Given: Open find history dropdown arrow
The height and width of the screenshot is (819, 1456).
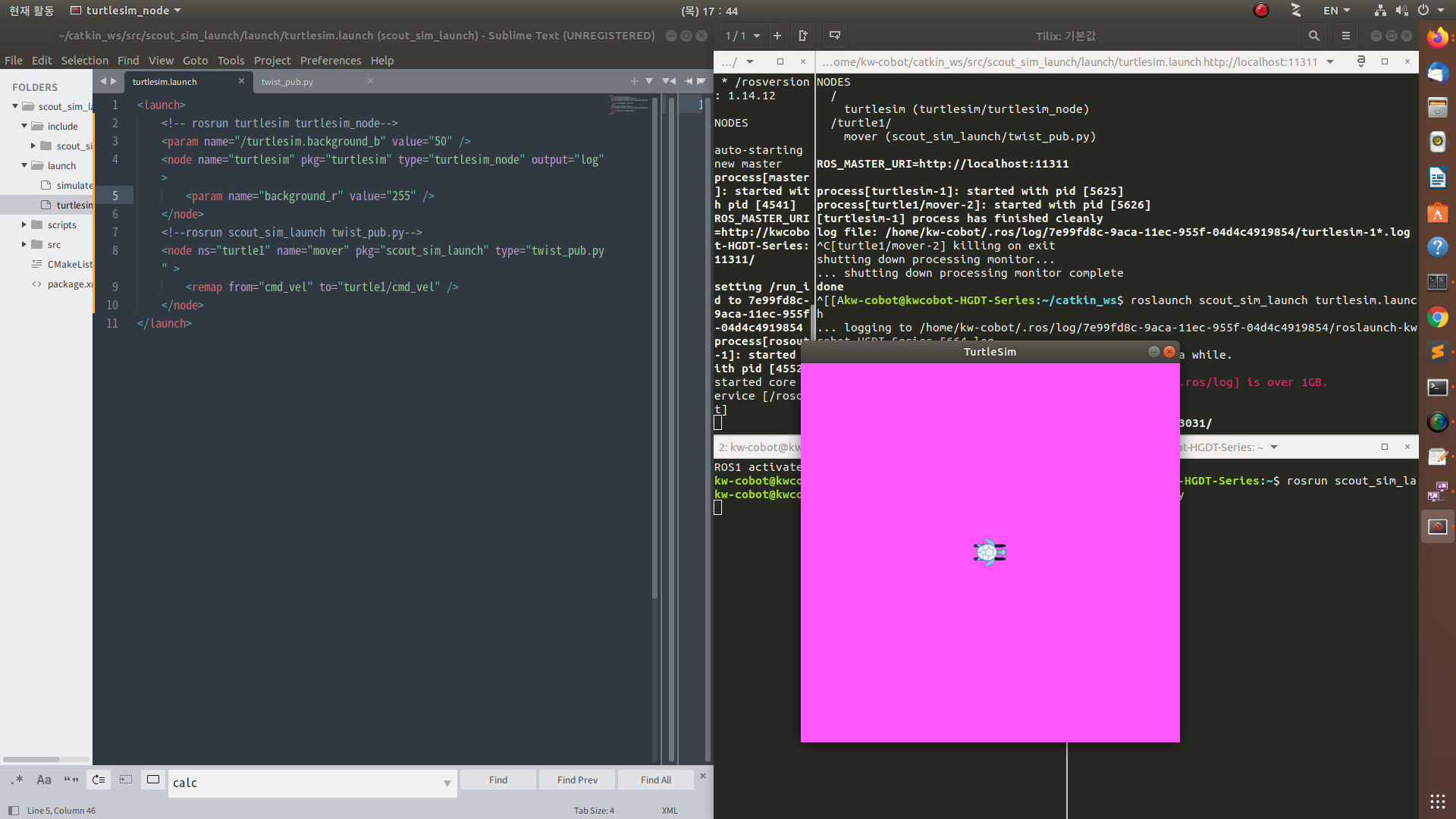Looking at the screenshot, I should pos(447,783).
